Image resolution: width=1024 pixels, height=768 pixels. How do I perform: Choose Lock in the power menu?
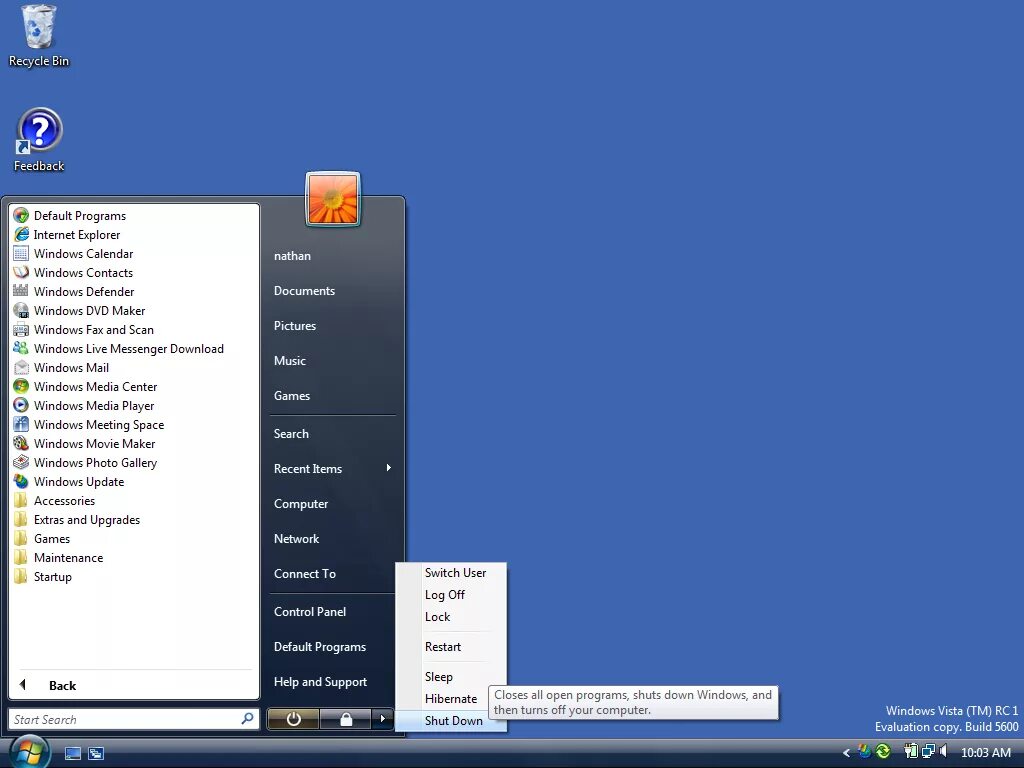click(438, 616)
